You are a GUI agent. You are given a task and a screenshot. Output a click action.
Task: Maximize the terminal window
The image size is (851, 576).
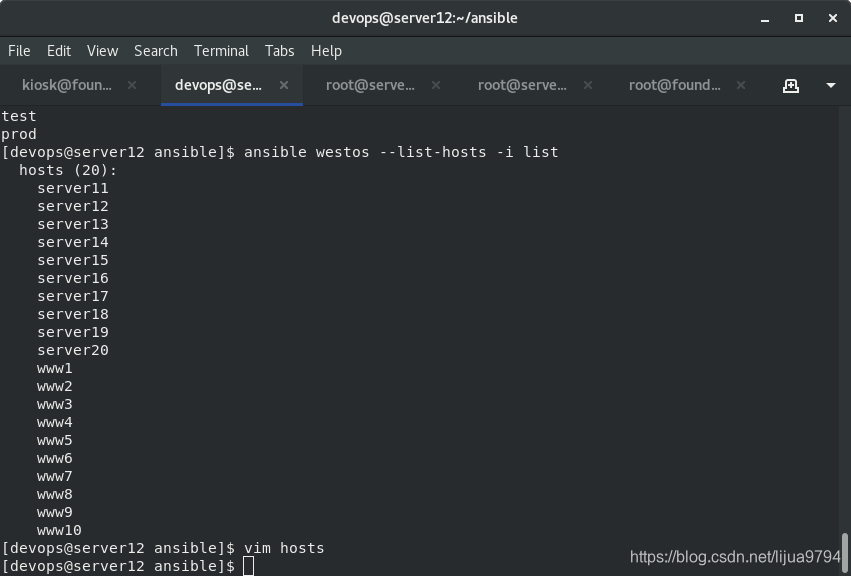[799, 18]
